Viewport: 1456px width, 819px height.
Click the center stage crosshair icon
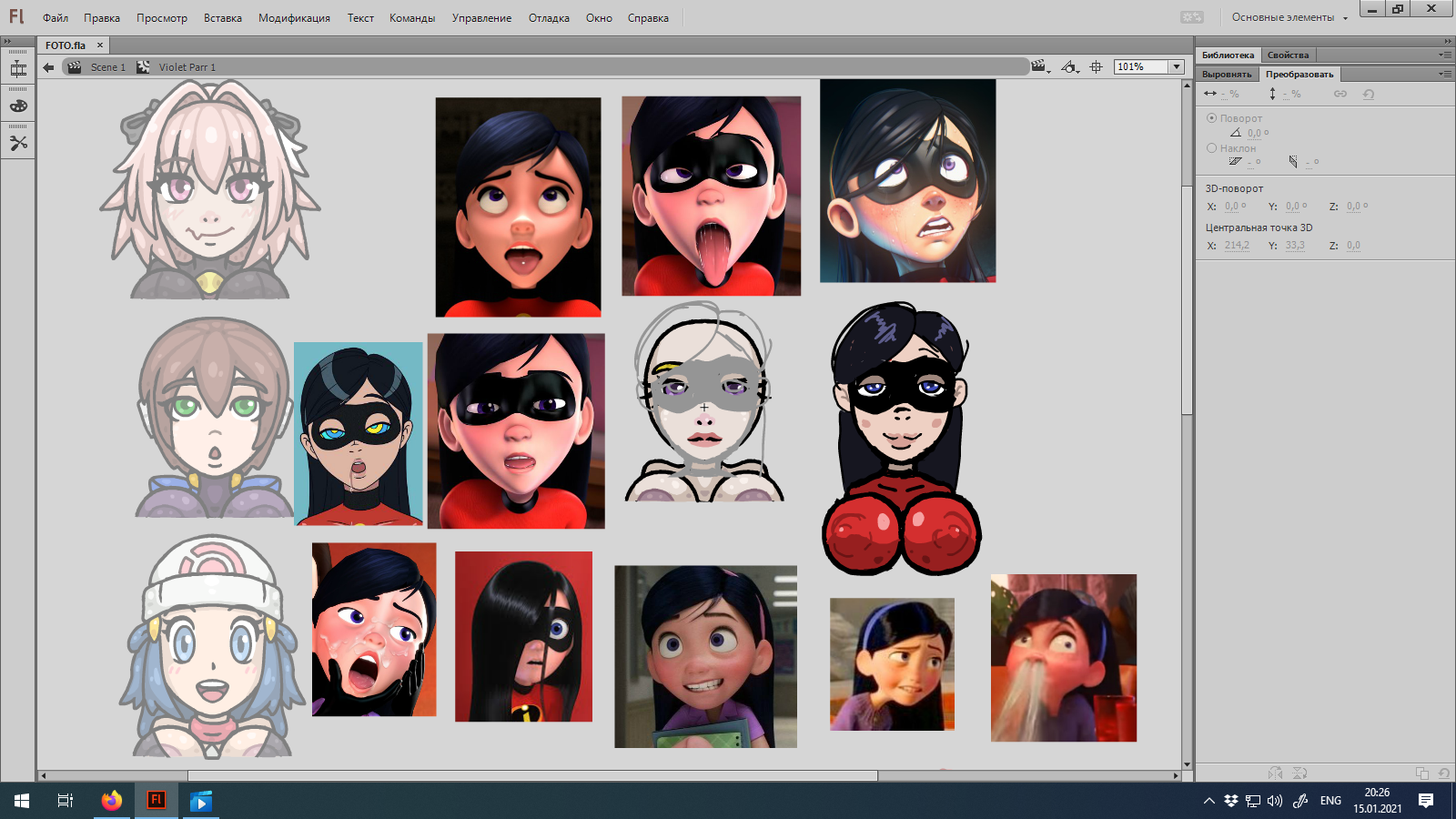click(1097, 66)
